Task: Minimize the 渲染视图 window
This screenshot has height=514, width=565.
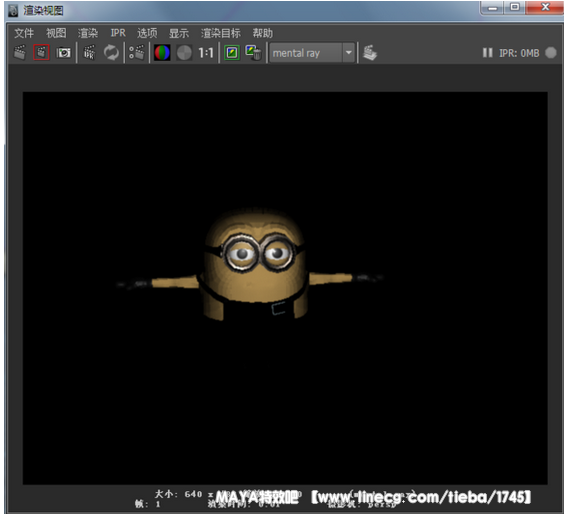Action: (493, 7)
